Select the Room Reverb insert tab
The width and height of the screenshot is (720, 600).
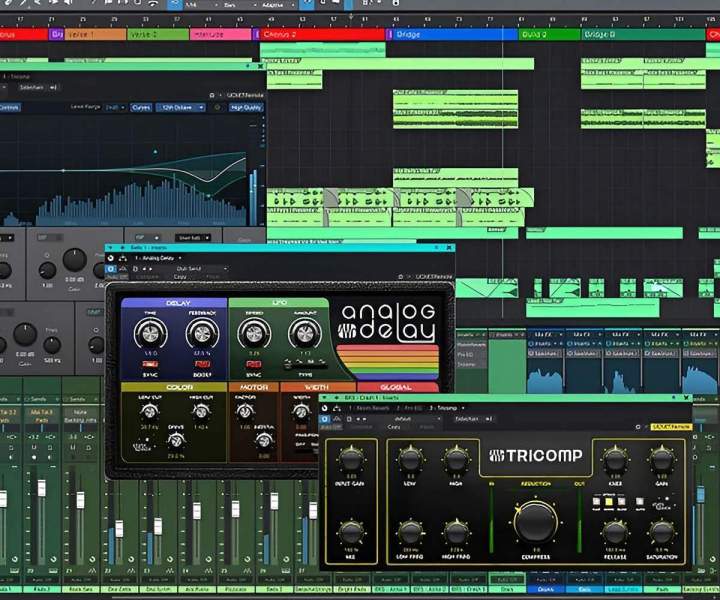point(370,408)
